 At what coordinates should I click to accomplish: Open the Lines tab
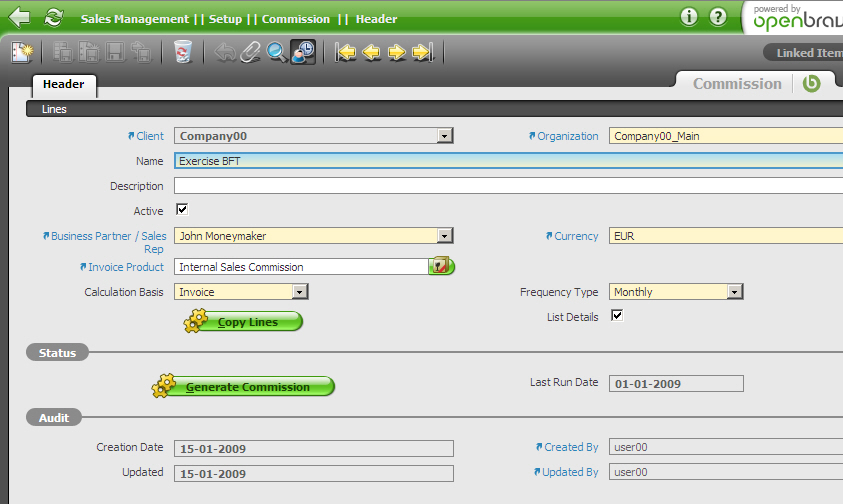tap(54, 109)
